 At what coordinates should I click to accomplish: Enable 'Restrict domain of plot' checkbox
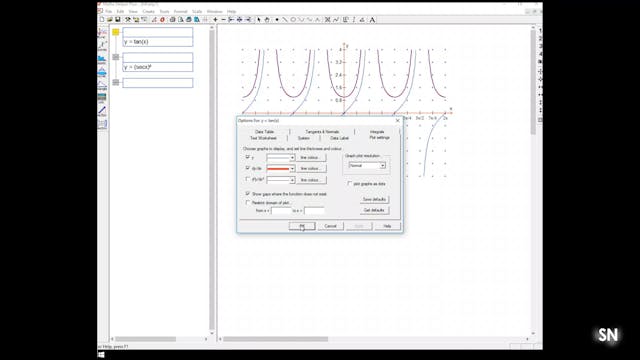[x=247, y=202]
